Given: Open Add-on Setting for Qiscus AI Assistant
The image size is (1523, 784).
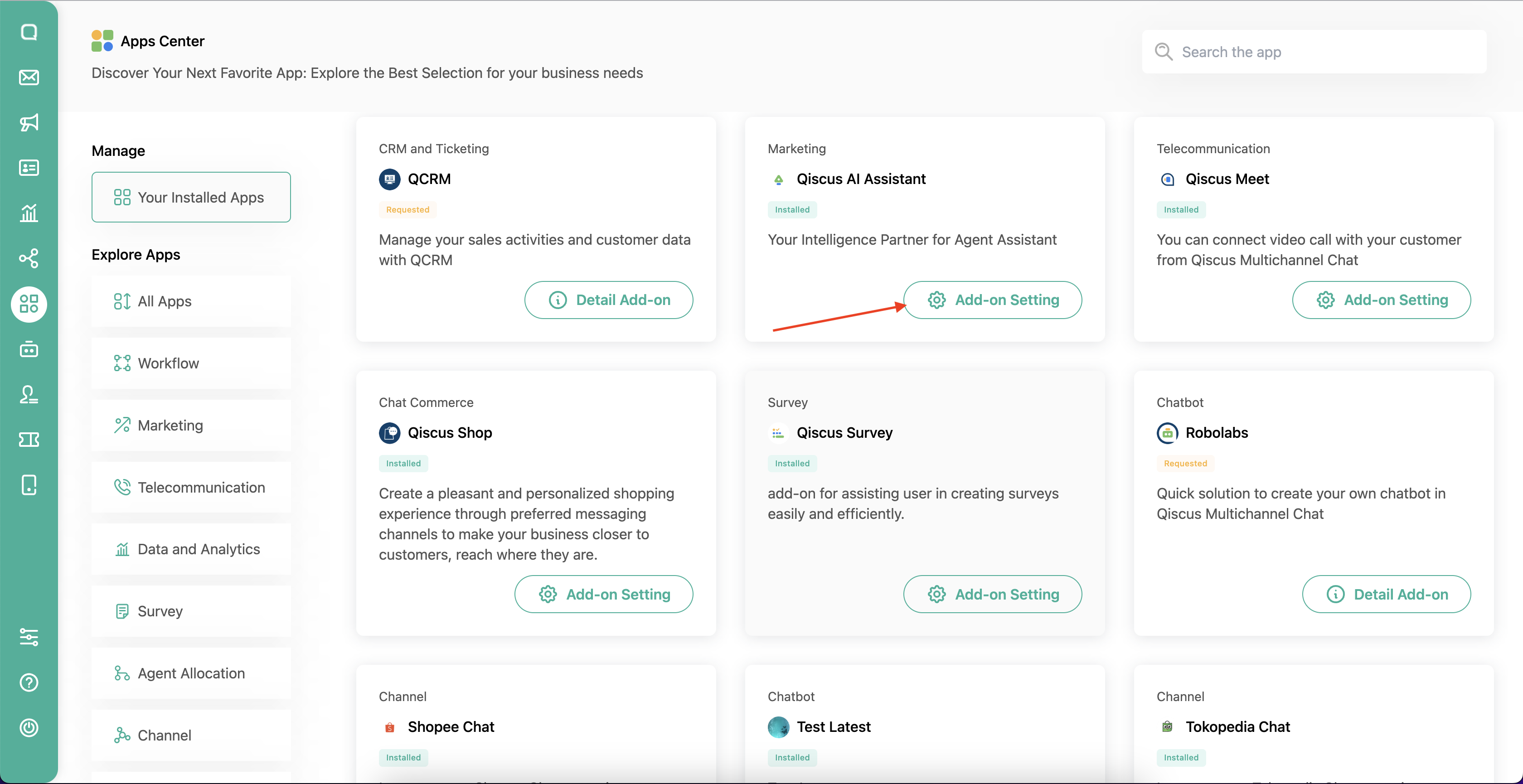Looking at the screenshot, I should [x=993, y=300].
